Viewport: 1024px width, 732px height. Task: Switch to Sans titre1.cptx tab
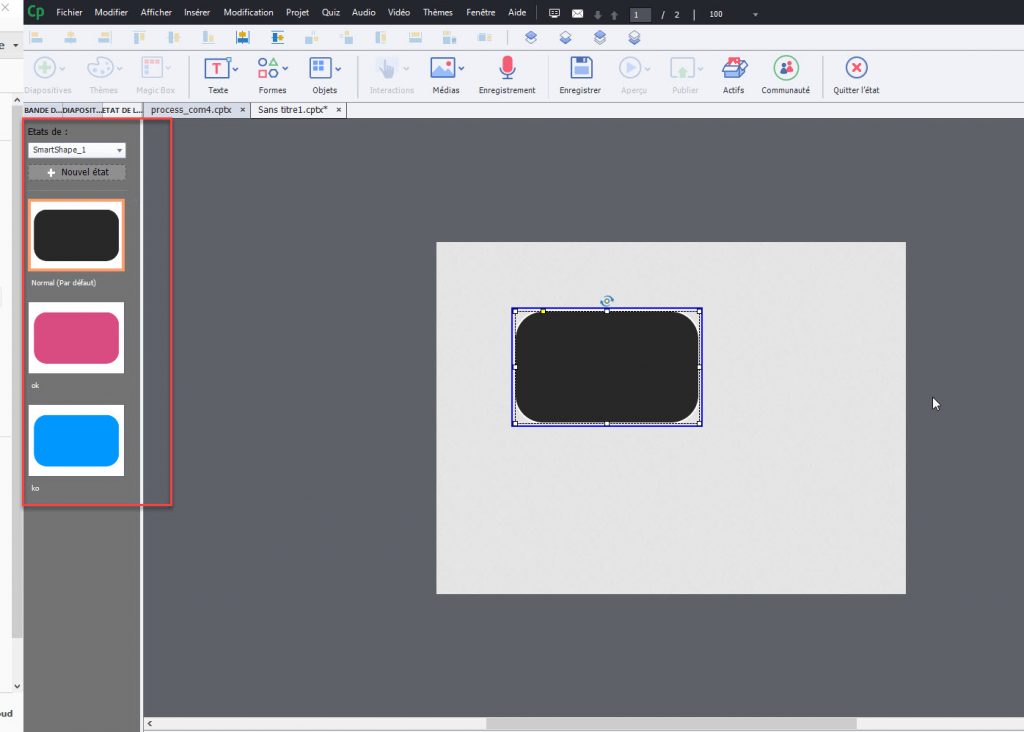pos(293,110)
